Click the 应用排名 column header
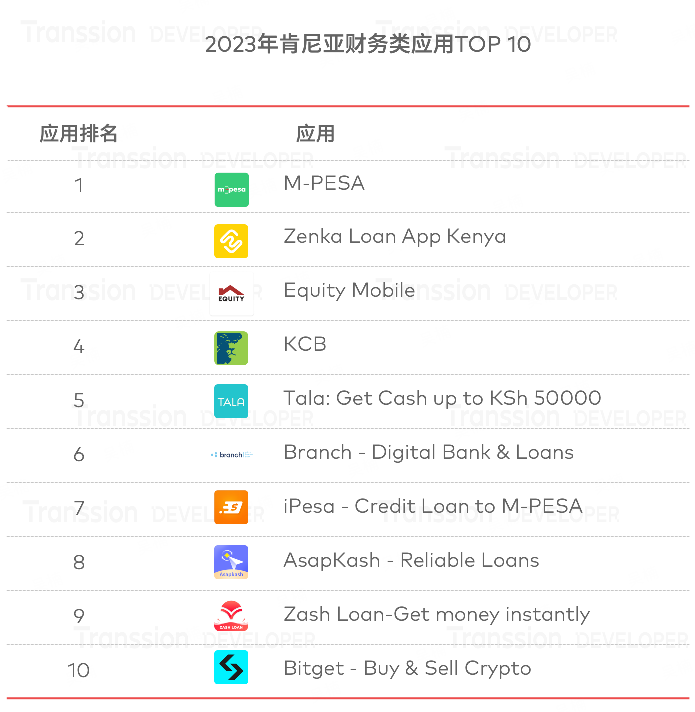Viewport: 695px width, 712px height. point(79,134)
